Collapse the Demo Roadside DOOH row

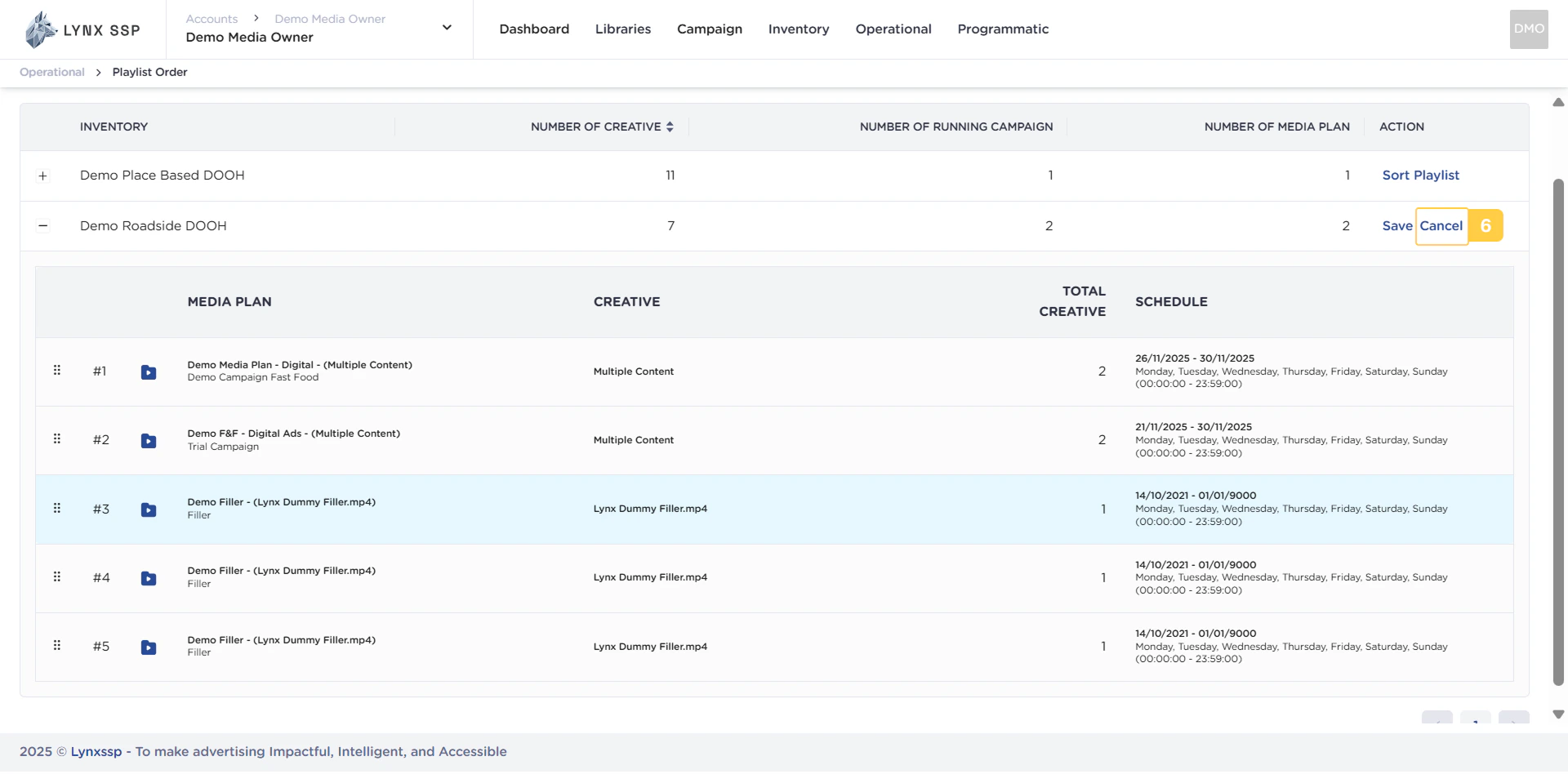43,226
